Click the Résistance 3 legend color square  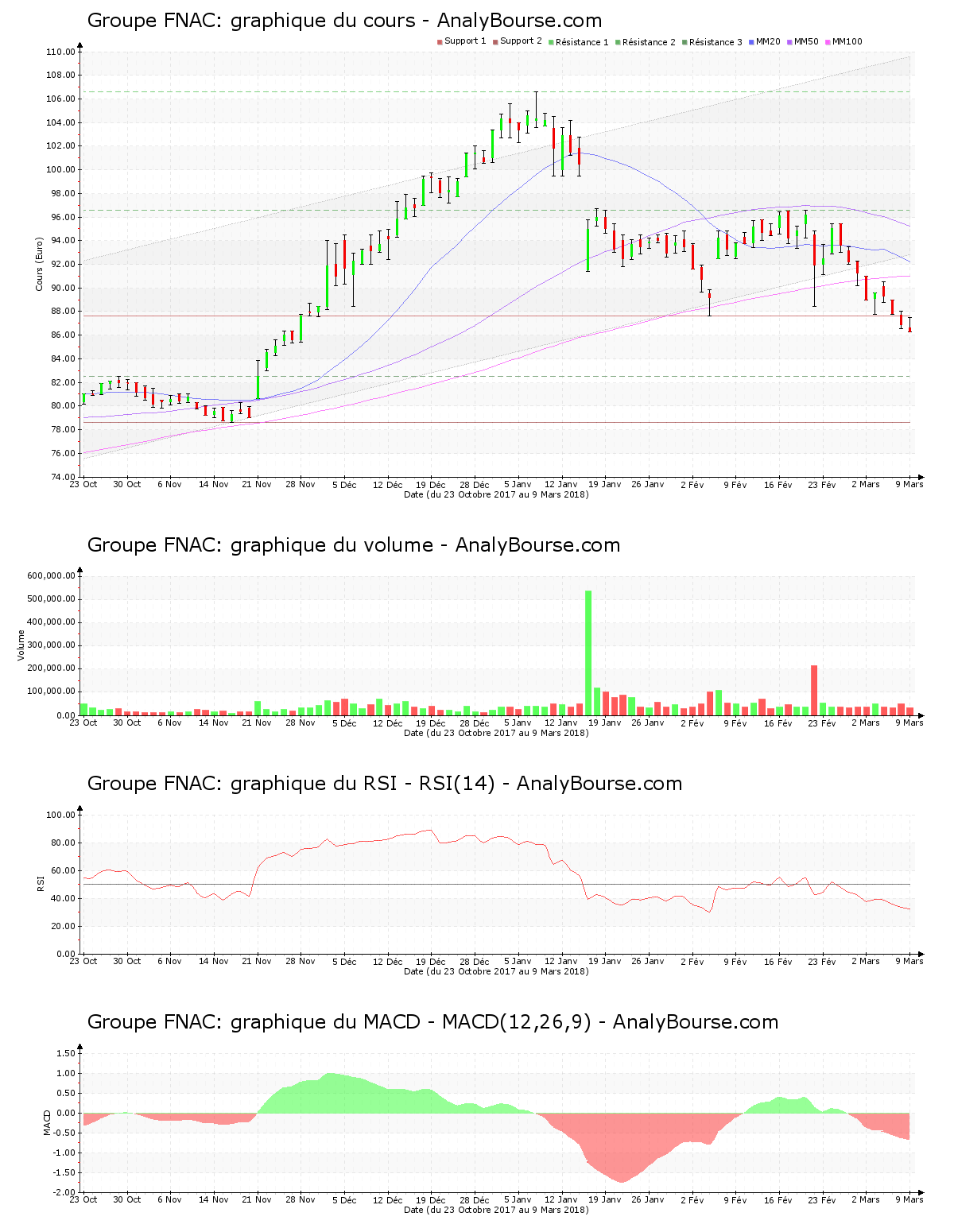684,42
